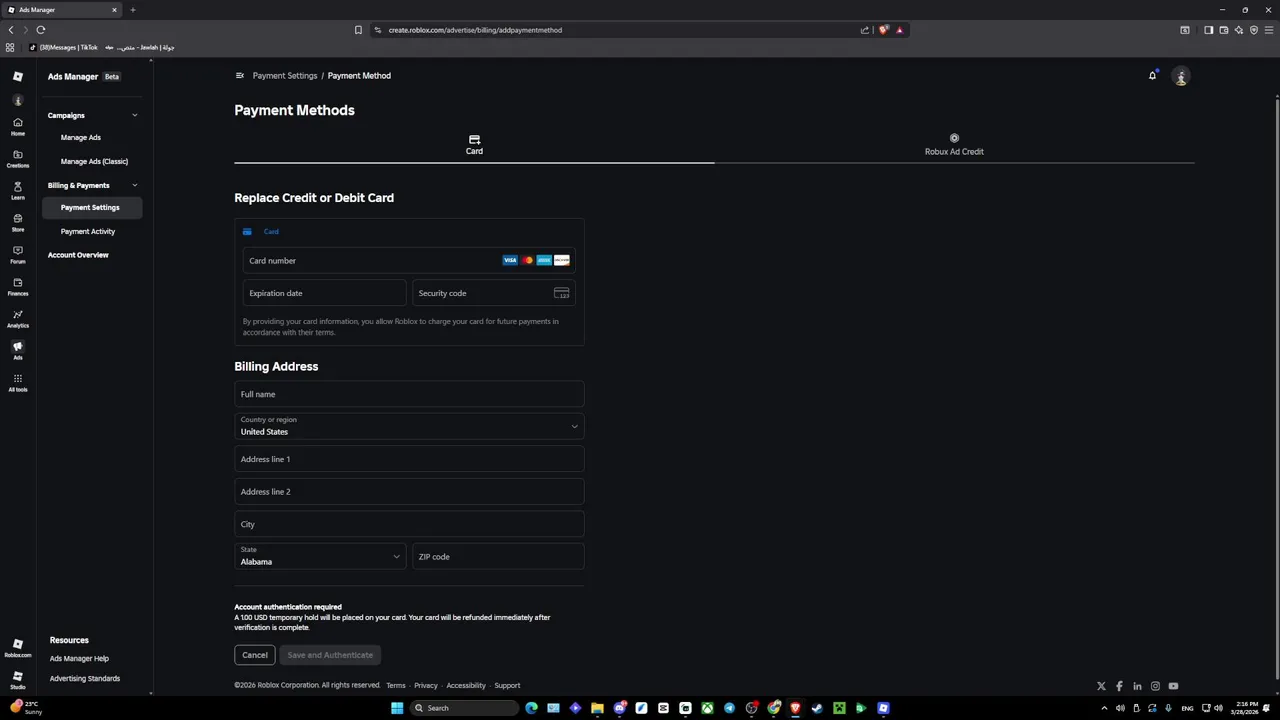Click Save and Authenticate button

coord(330,655)
